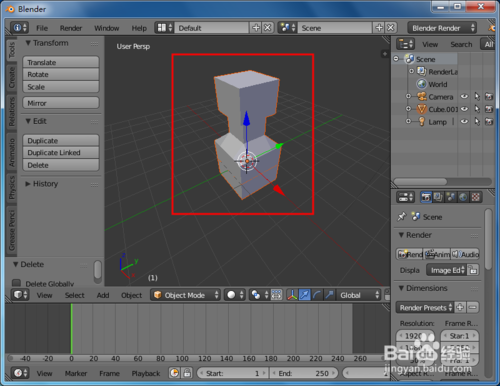The image size is (500, 386).
Task: Collapse the Scene tree node
Action: tap(396, 59)
